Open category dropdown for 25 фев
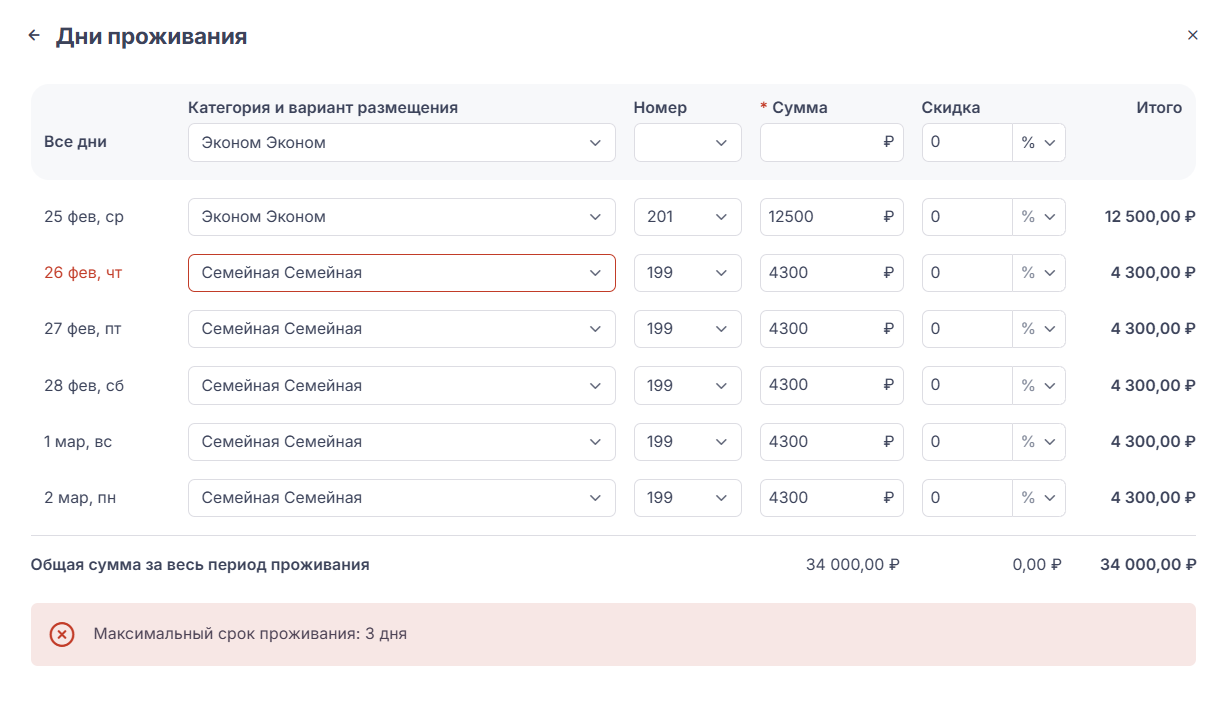The height and width of the screenshot is (713, 1232). 401,217
